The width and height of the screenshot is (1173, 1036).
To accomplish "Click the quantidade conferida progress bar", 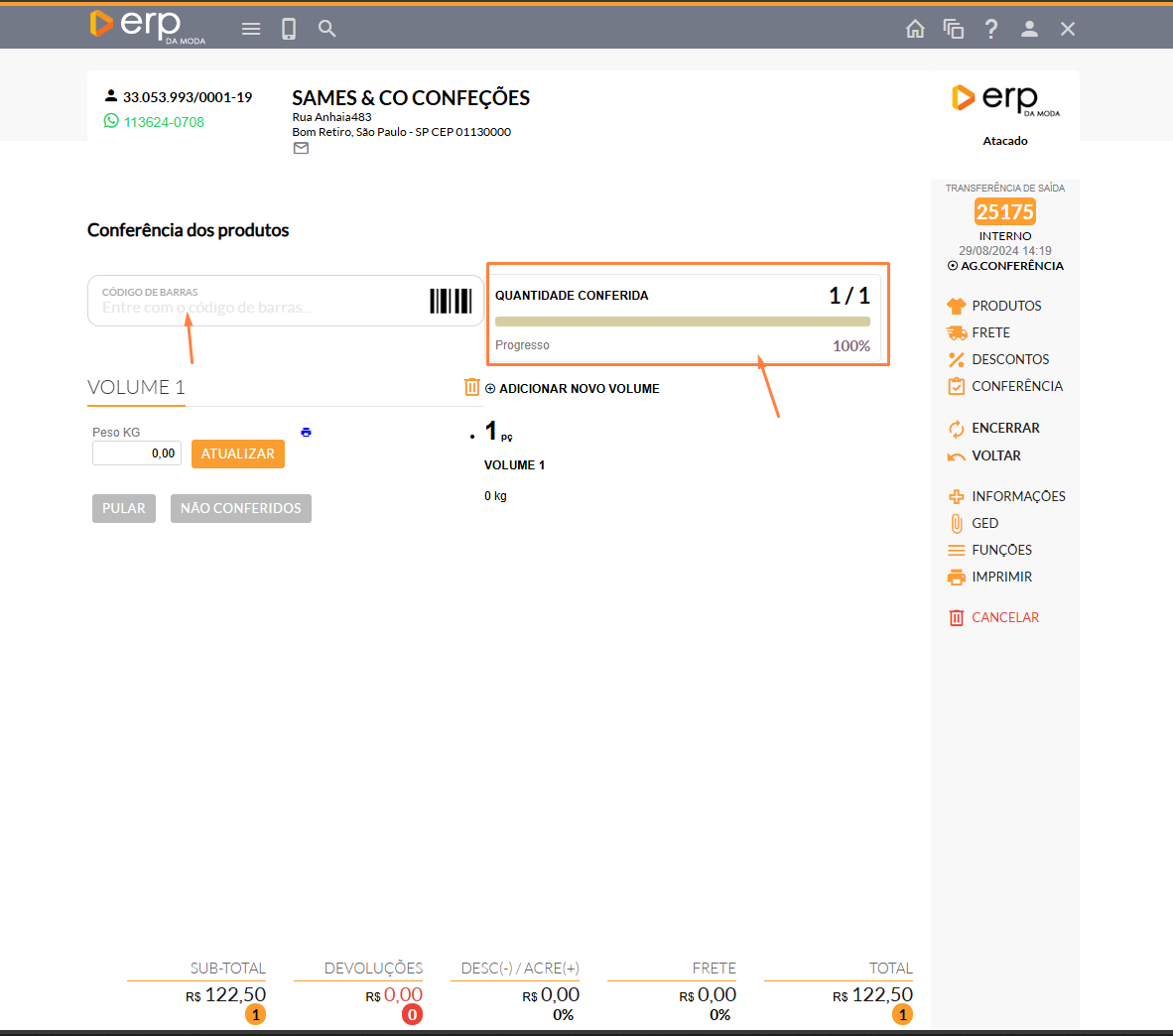I will coord(682,322).
